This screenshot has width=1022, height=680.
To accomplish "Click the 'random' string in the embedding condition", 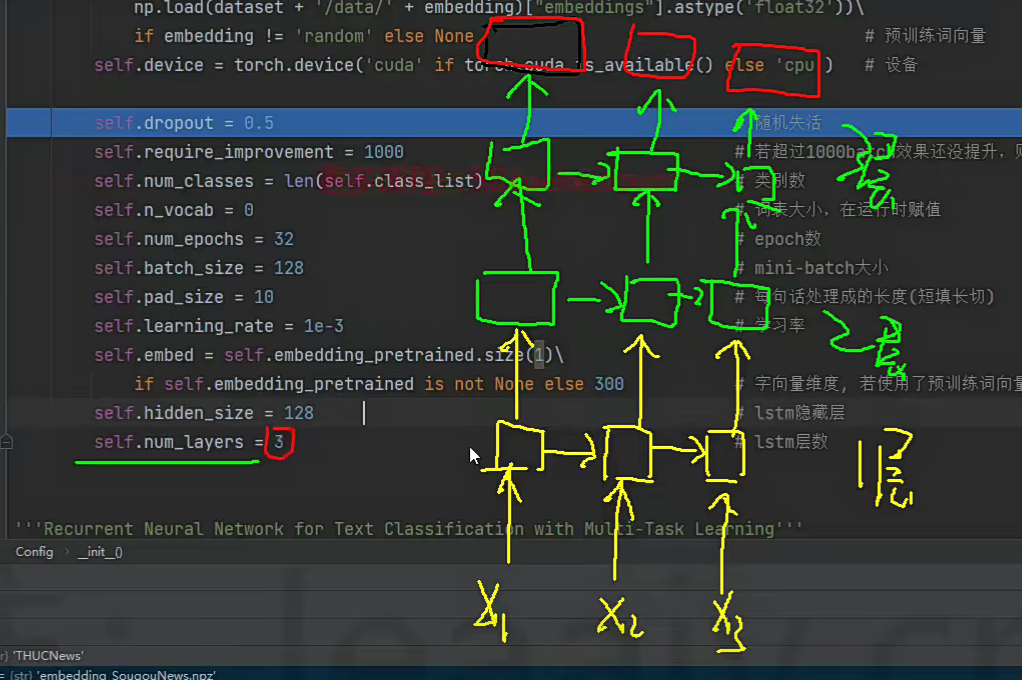I will point(341,36).
